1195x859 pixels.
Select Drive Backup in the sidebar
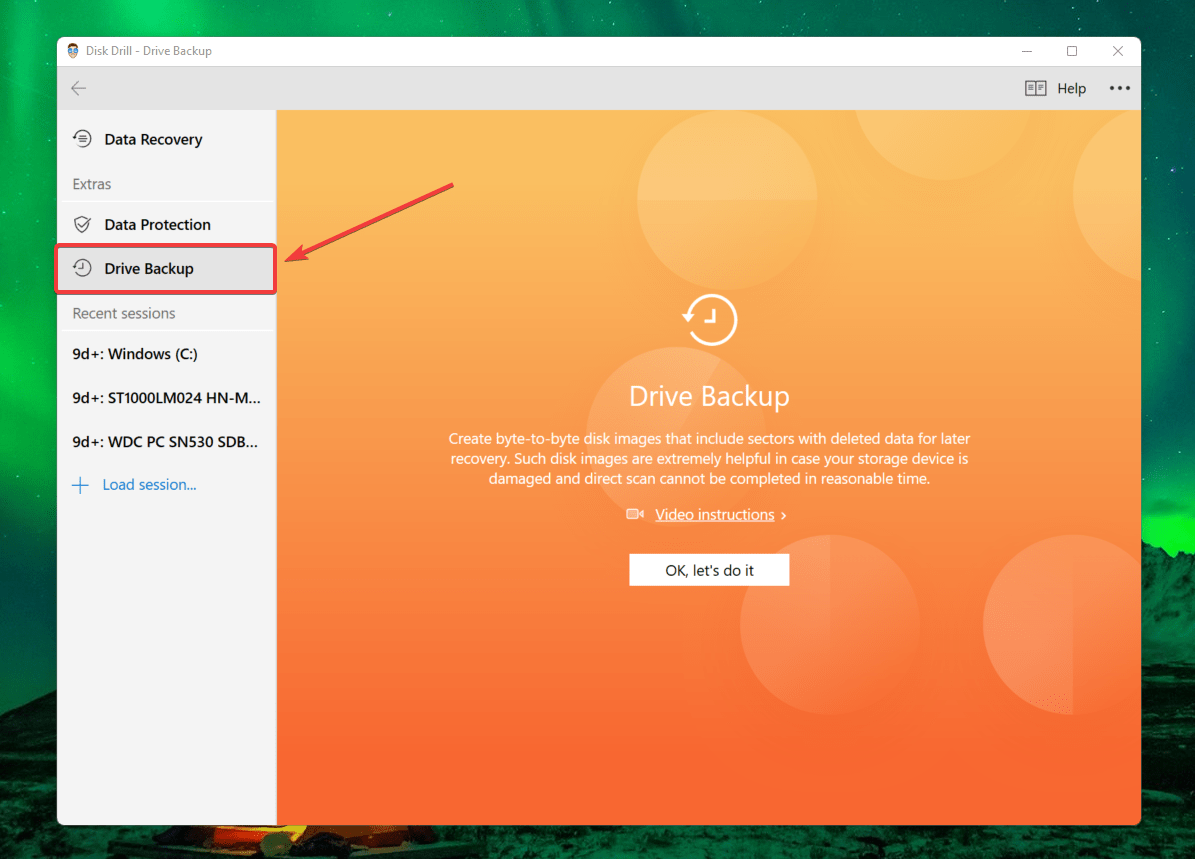pyautogui.click(x=166, y=268)
